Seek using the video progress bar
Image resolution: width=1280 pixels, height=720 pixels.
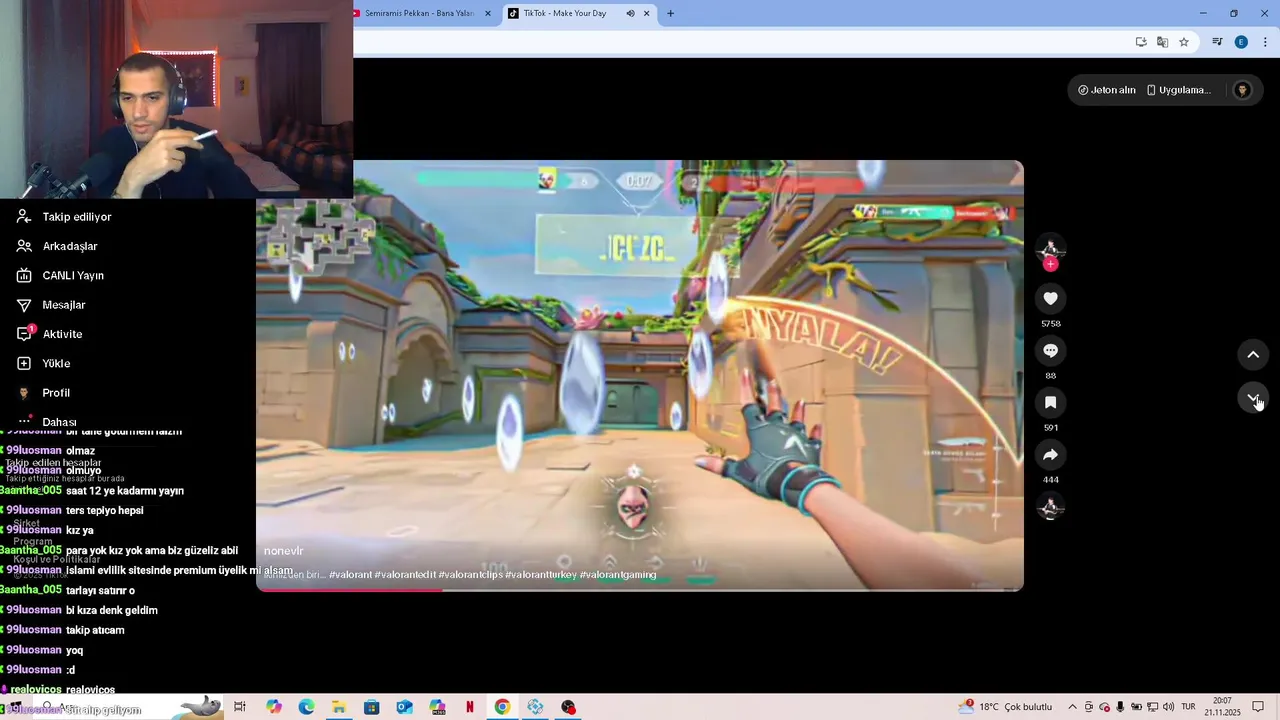[640, 589]
